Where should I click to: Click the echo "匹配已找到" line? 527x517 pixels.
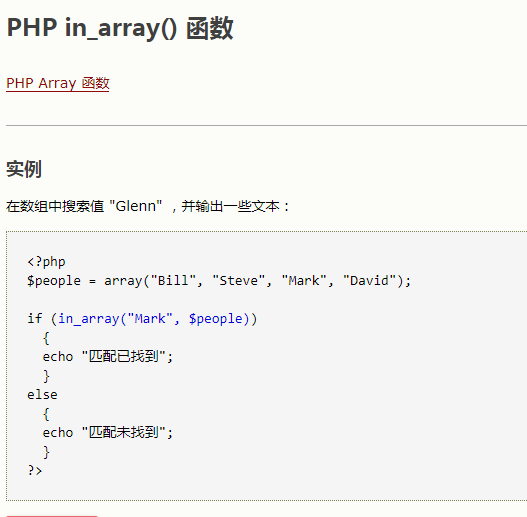tap(108, 357)
